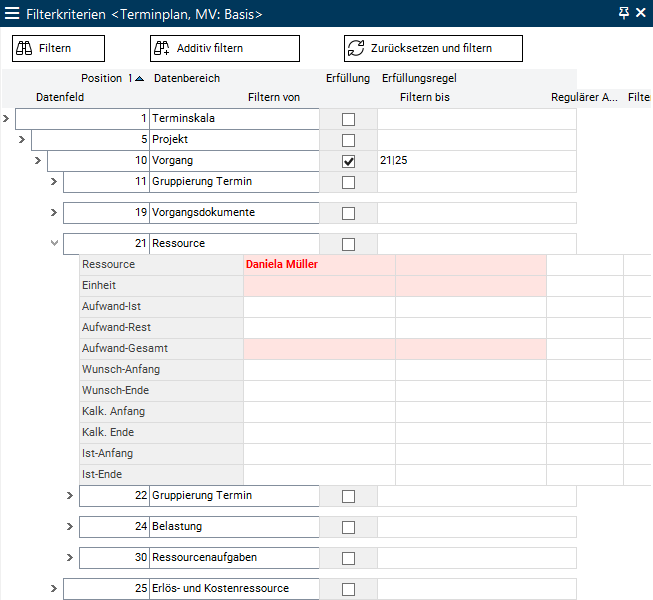Image resolution: width=653 pixels, height=600 pixels.
Task: Expand the Erlös- und Kostenressource row
Action: [x=54, y=588]
